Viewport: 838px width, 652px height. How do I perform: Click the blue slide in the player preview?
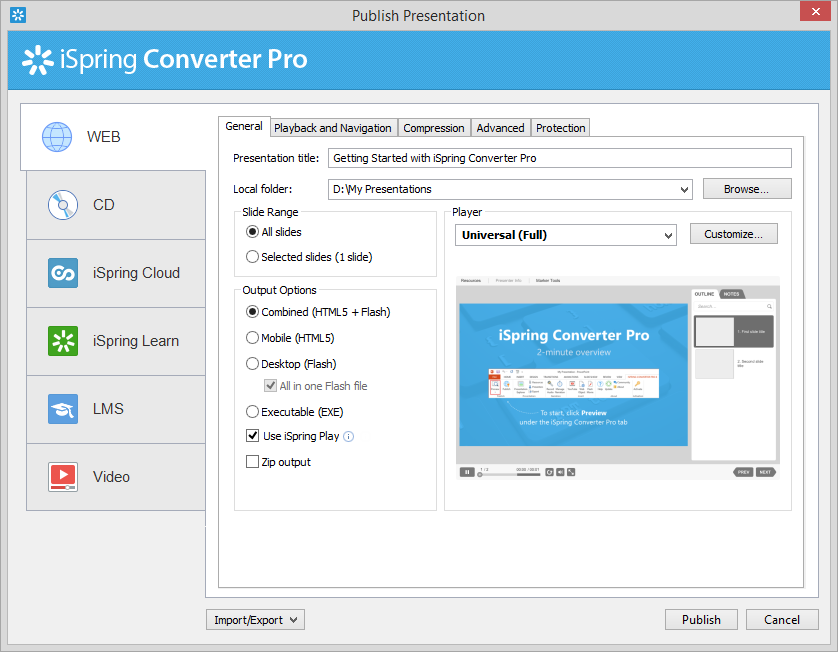pos(573,375)
